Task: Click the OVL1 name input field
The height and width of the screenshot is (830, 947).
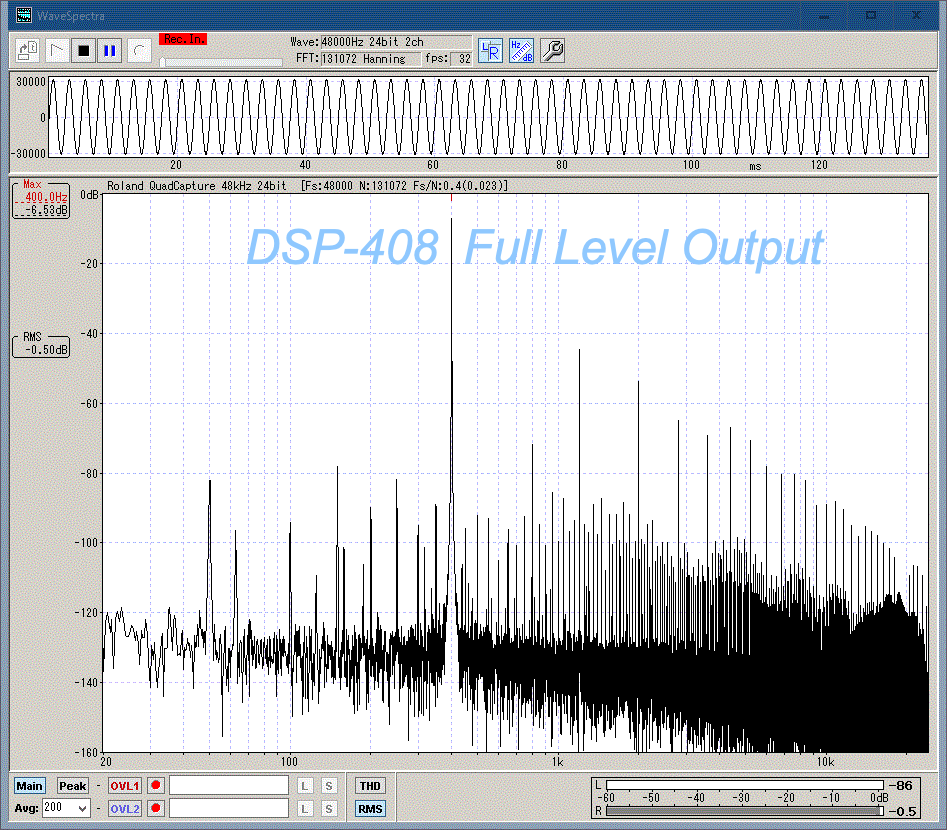Action: point(229,785)
